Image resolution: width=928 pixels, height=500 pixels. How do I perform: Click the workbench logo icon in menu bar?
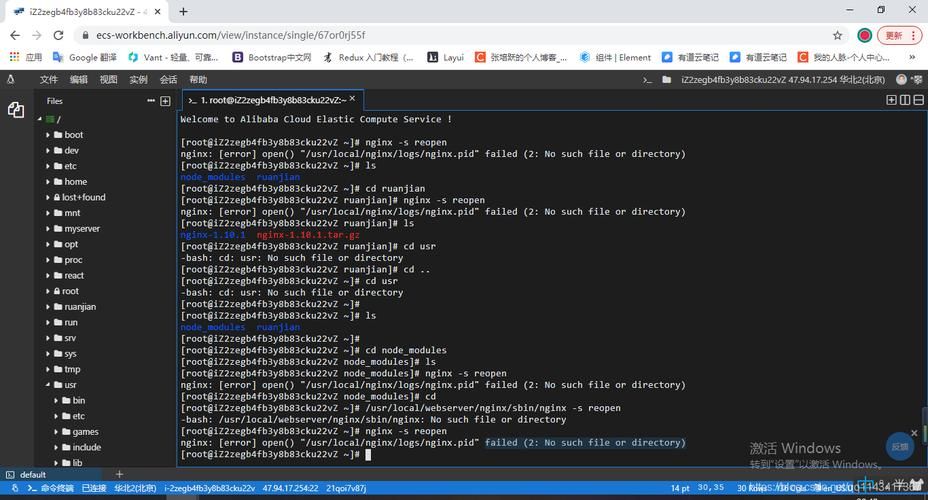[10, 79]
